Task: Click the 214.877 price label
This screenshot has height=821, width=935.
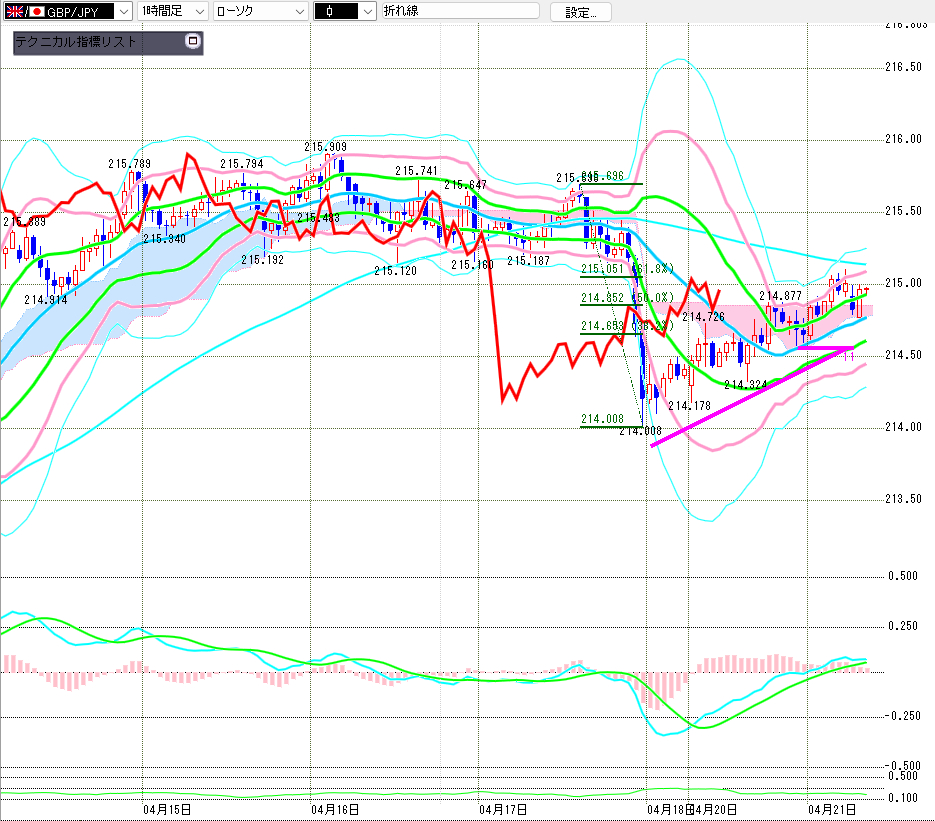Action: [780, 296]
